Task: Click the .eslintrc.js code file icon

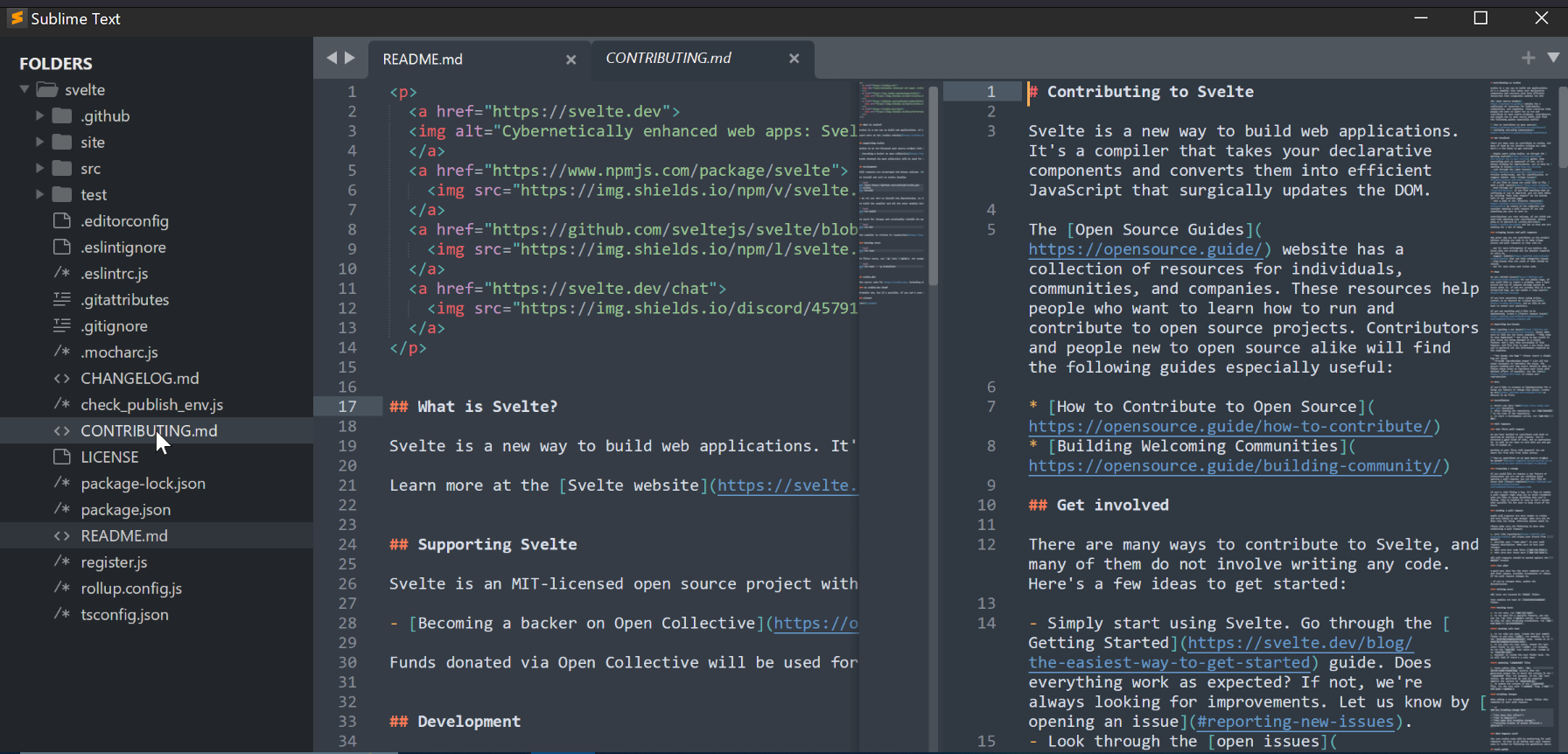Action: click(x=62, y=273)
